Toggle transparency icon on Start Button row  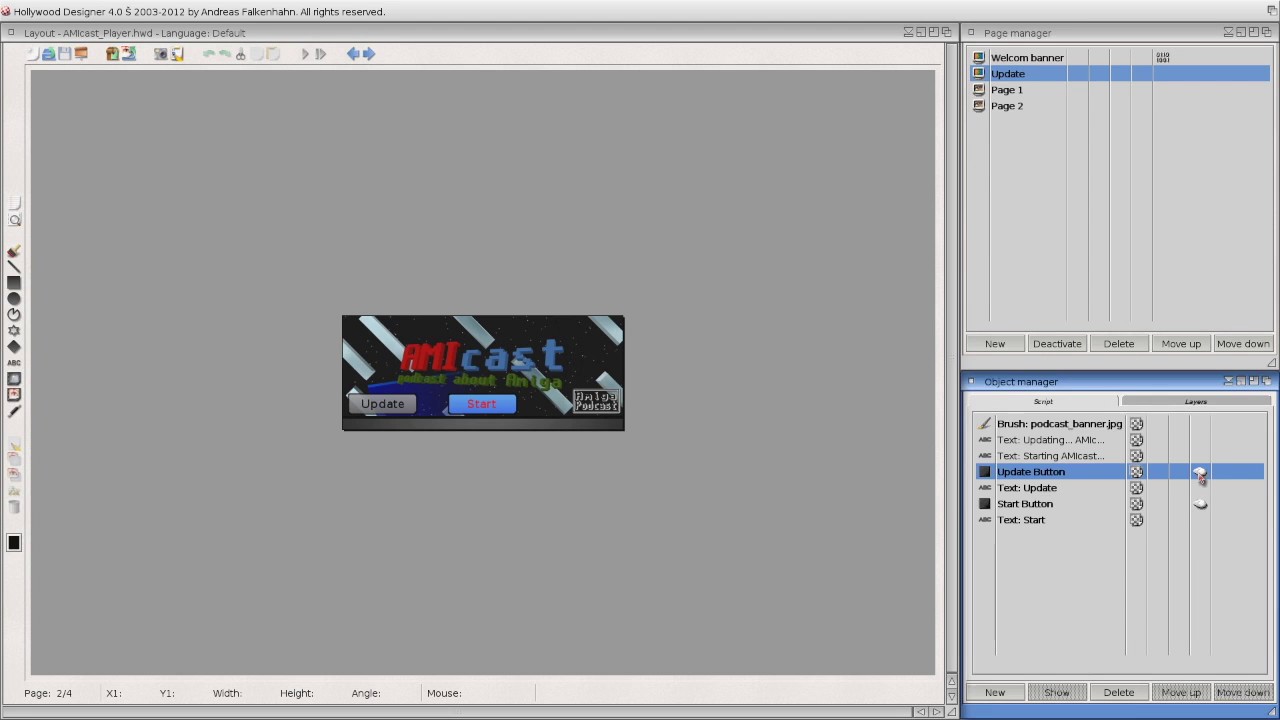pyautogui.click(x=1136, y=504)
